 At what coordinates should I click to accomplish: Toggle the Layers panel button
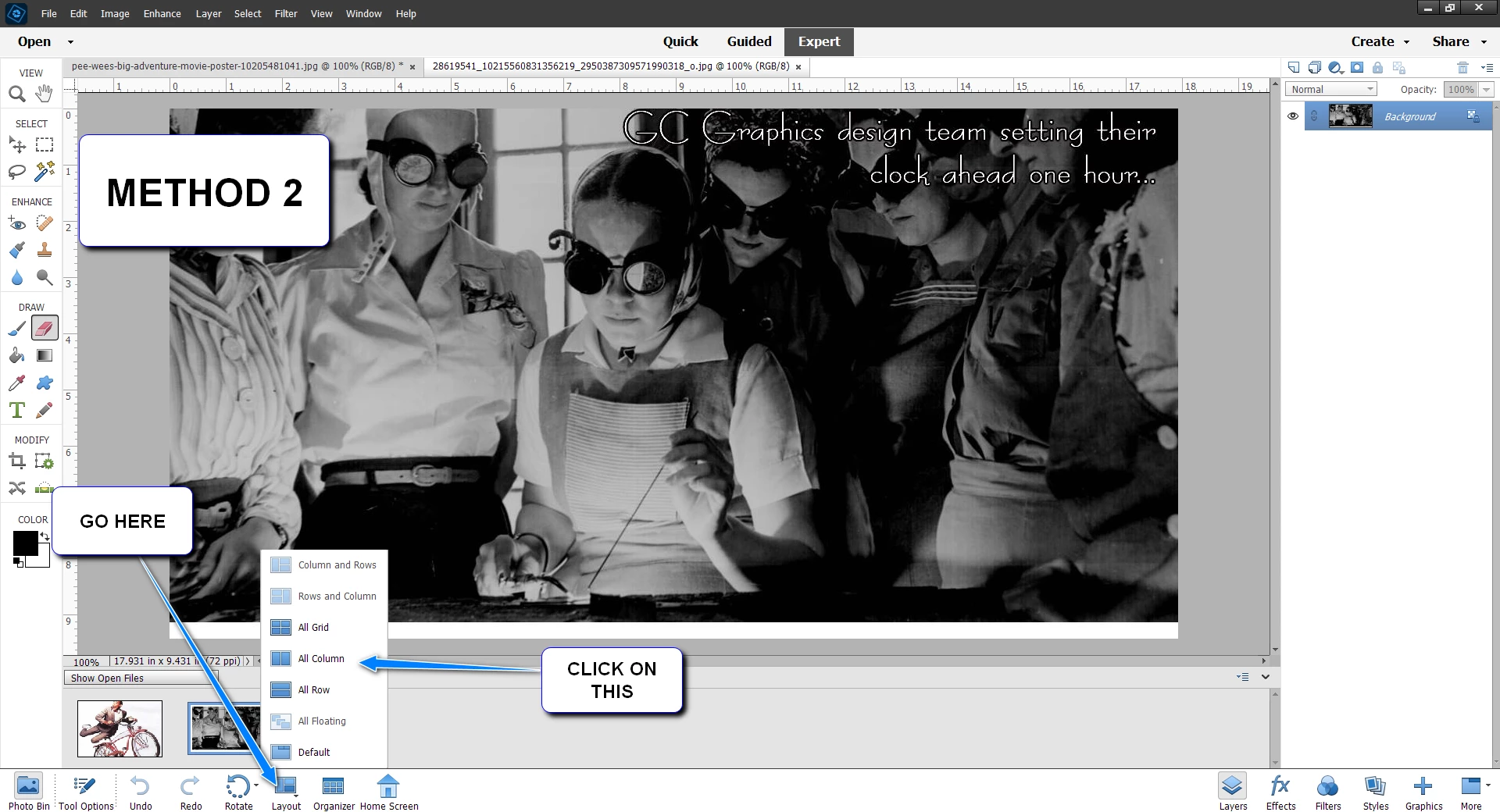click(x=1233, y=792)
